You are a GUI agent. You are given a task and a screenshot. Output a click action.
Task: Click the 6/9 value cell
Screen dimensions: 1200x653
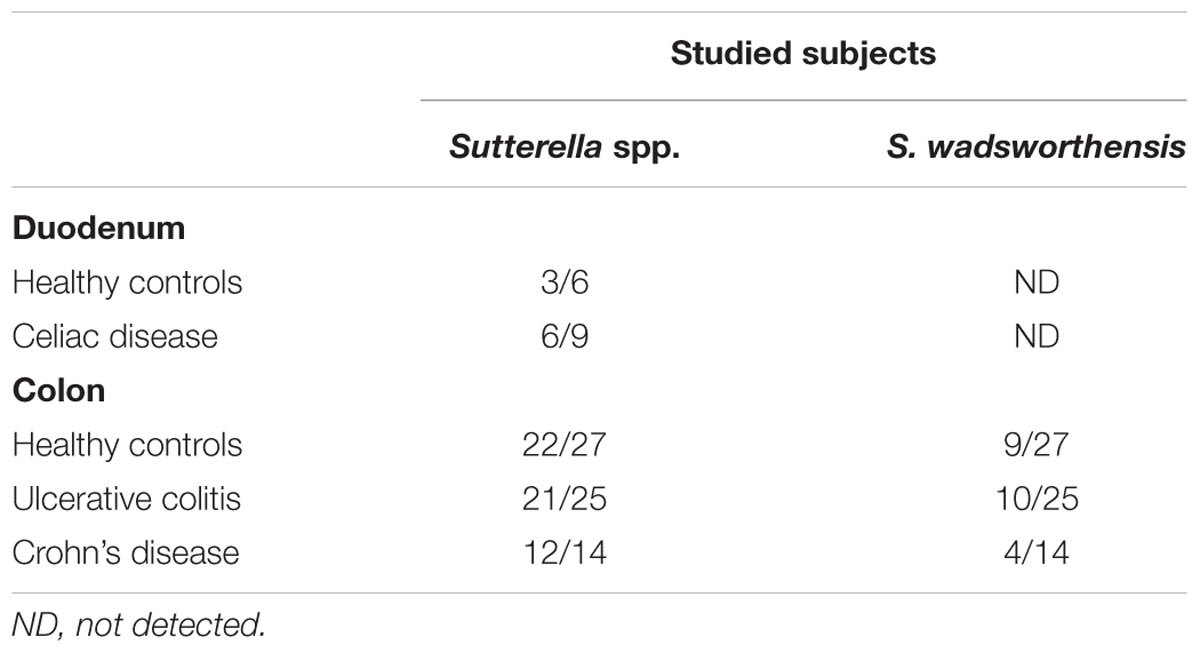tap(564, 336)
